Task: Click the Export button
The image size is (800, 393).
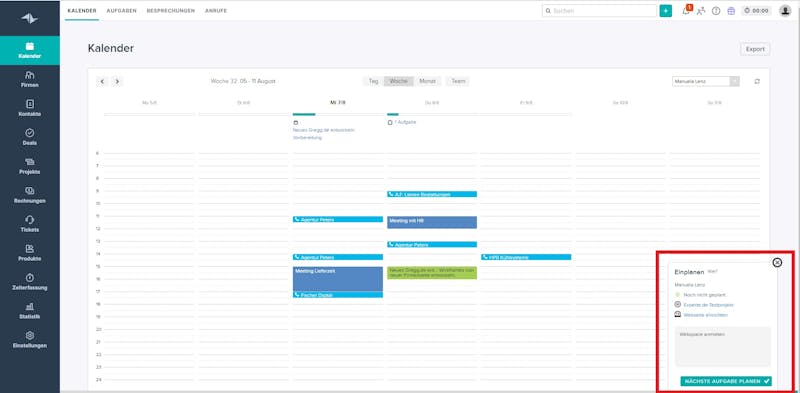Action: pyautogui.click(x=755, y=49)
